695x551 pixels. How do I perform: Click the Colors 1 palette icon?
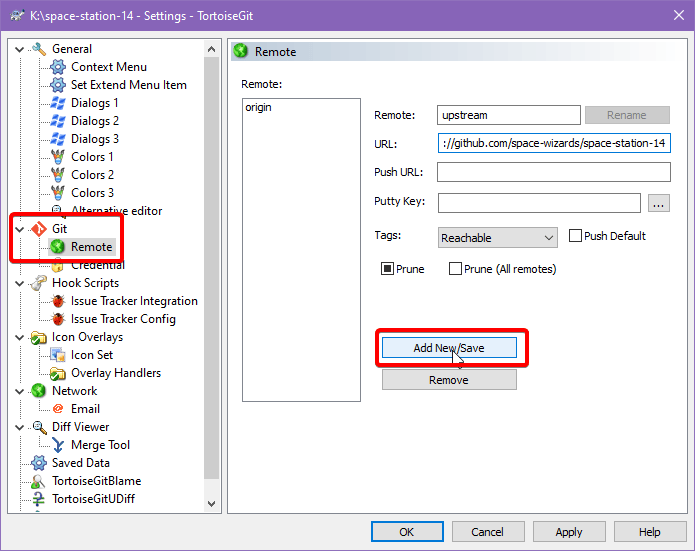pos(58,157)
